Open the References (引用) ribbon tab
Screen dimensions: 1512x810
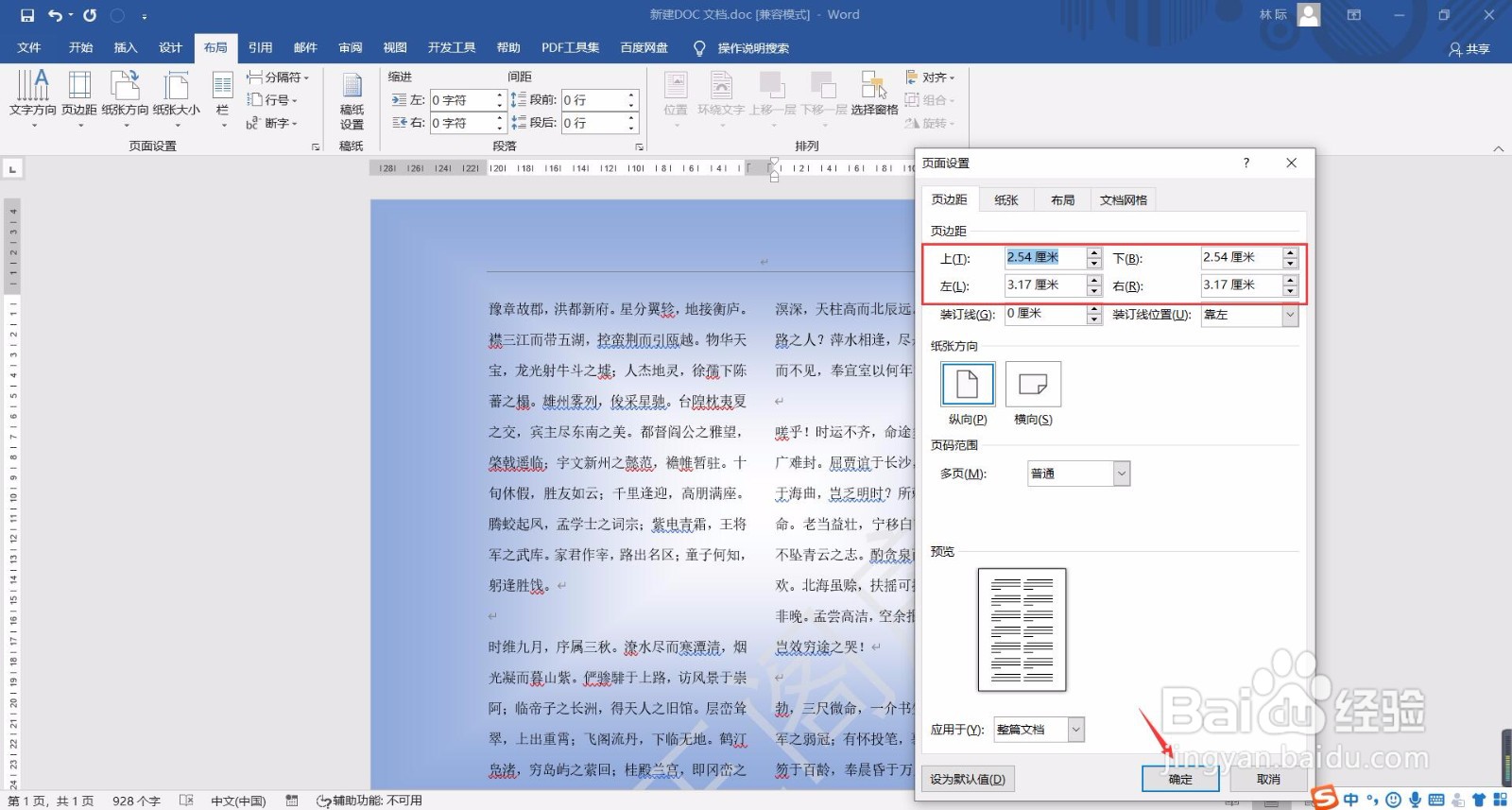pos(261,48)
